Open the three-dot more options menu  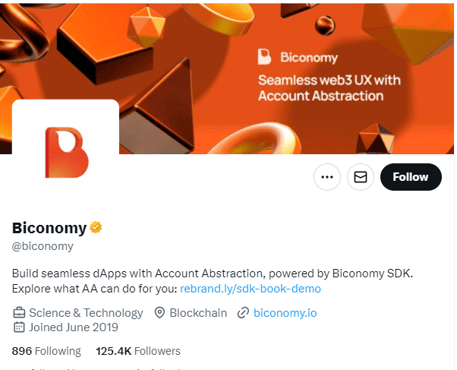327,177
